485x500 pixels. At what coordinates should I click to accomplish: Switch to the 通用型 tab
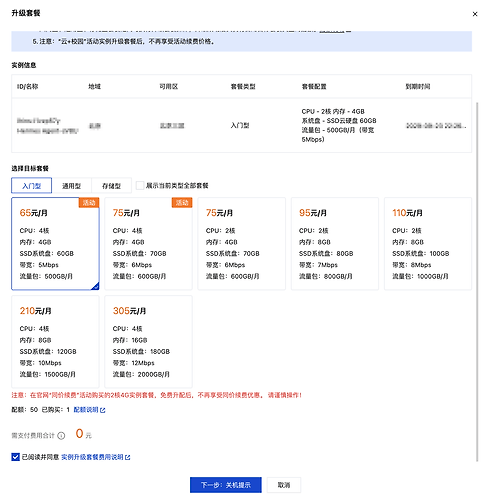click(x=72, y=185)
